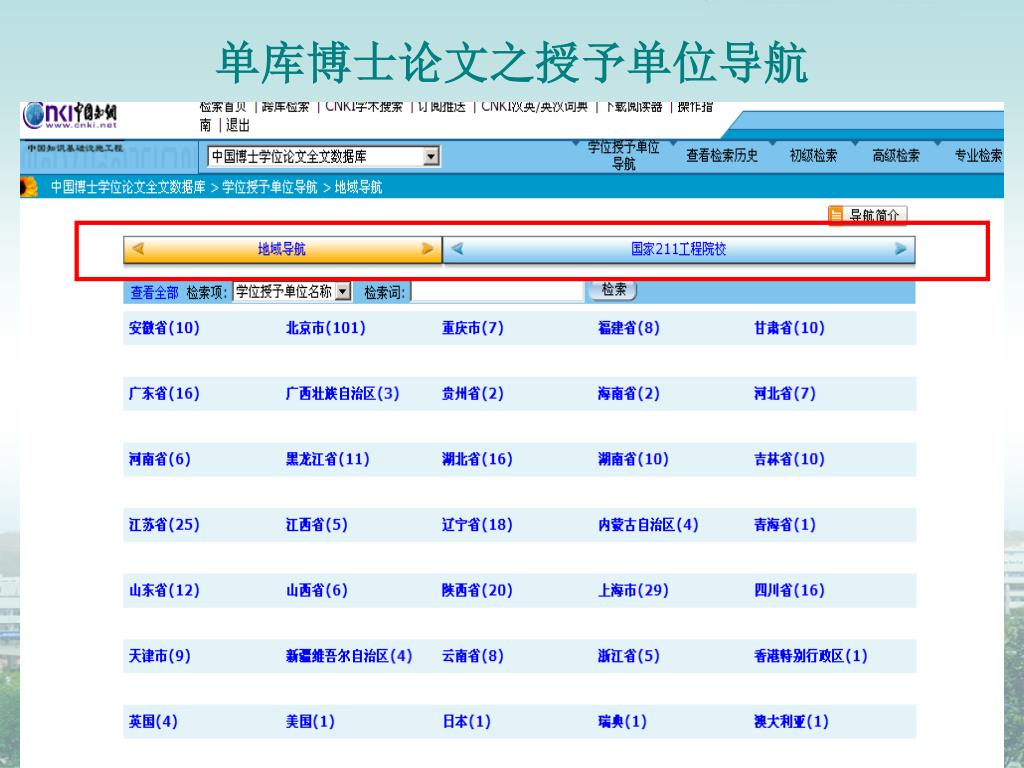The height and width of the screenshot is (768, 1024).
Task: Click the 查看全部 link
Action: pyautogui.click(x=154, y=293)
